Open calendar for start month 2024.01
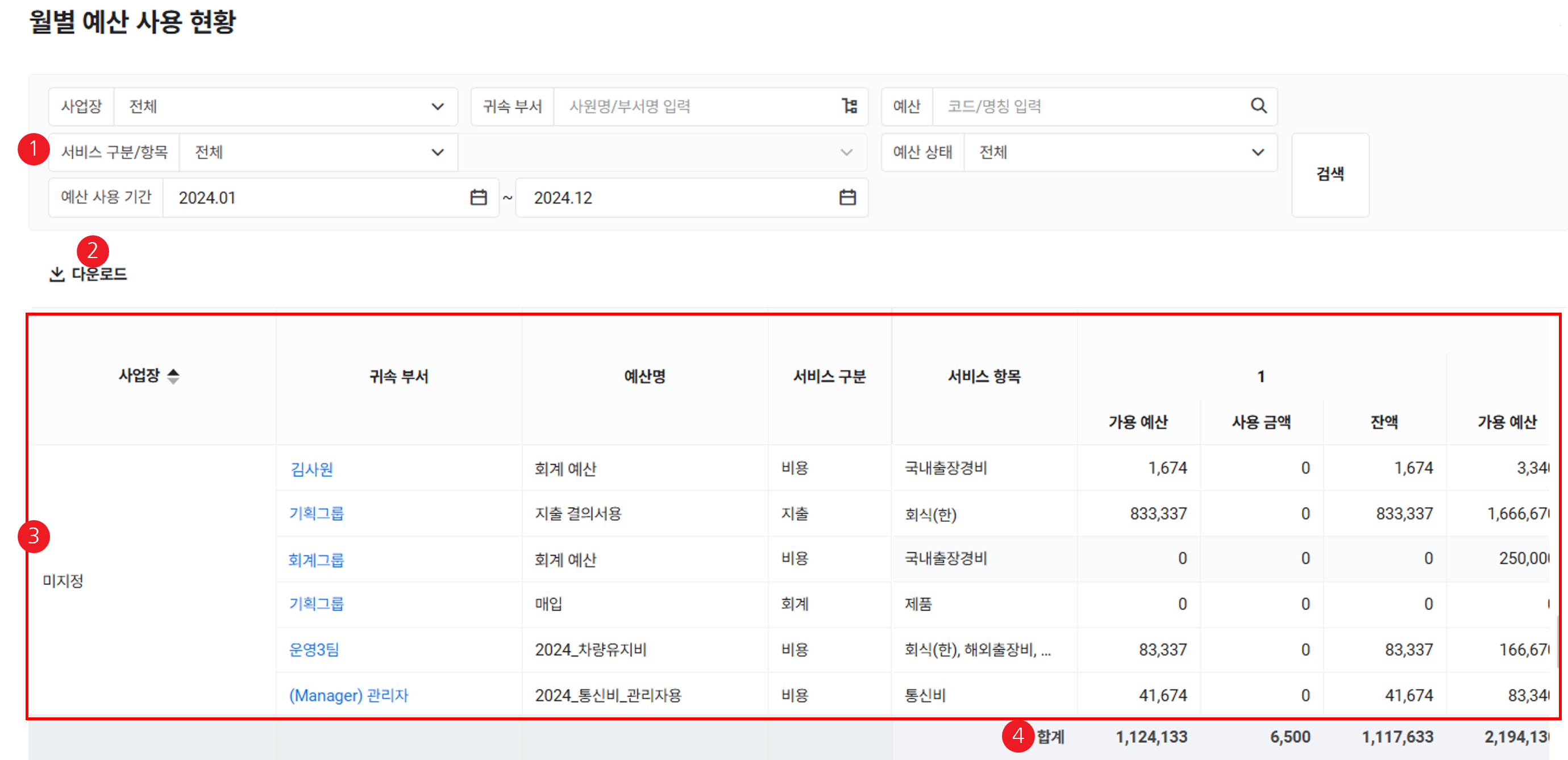The height and width of the screenshot is (760, 1568). 479,197
